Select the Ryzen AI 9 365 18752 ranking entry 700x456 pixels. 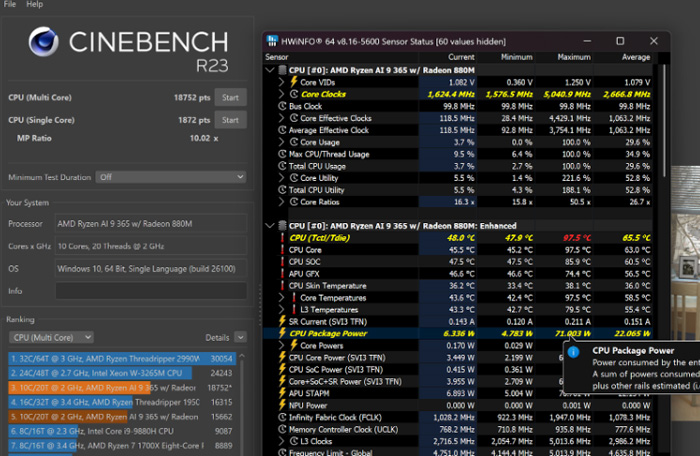(122, 388)
